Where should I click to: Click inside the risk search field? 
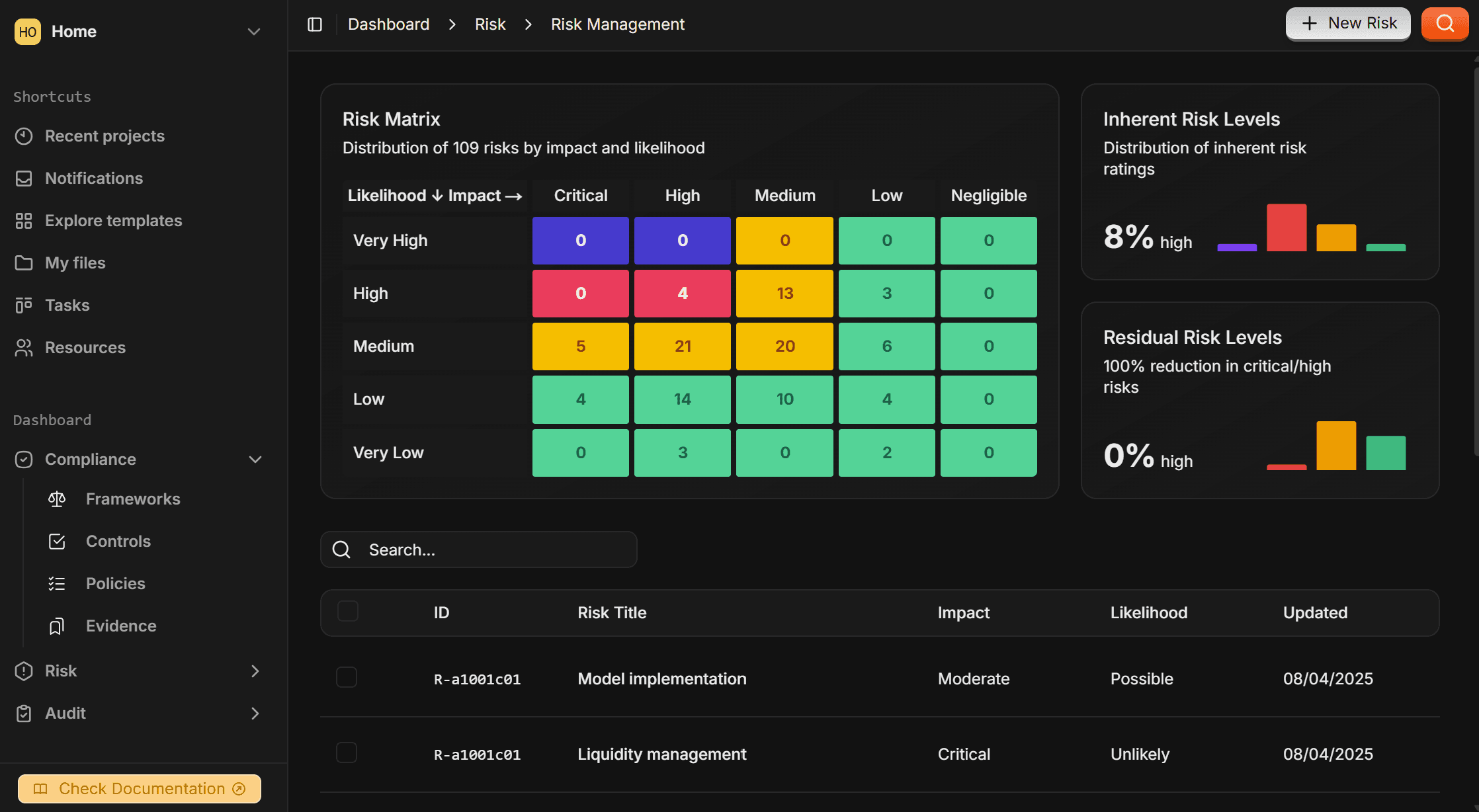(478, 549)
